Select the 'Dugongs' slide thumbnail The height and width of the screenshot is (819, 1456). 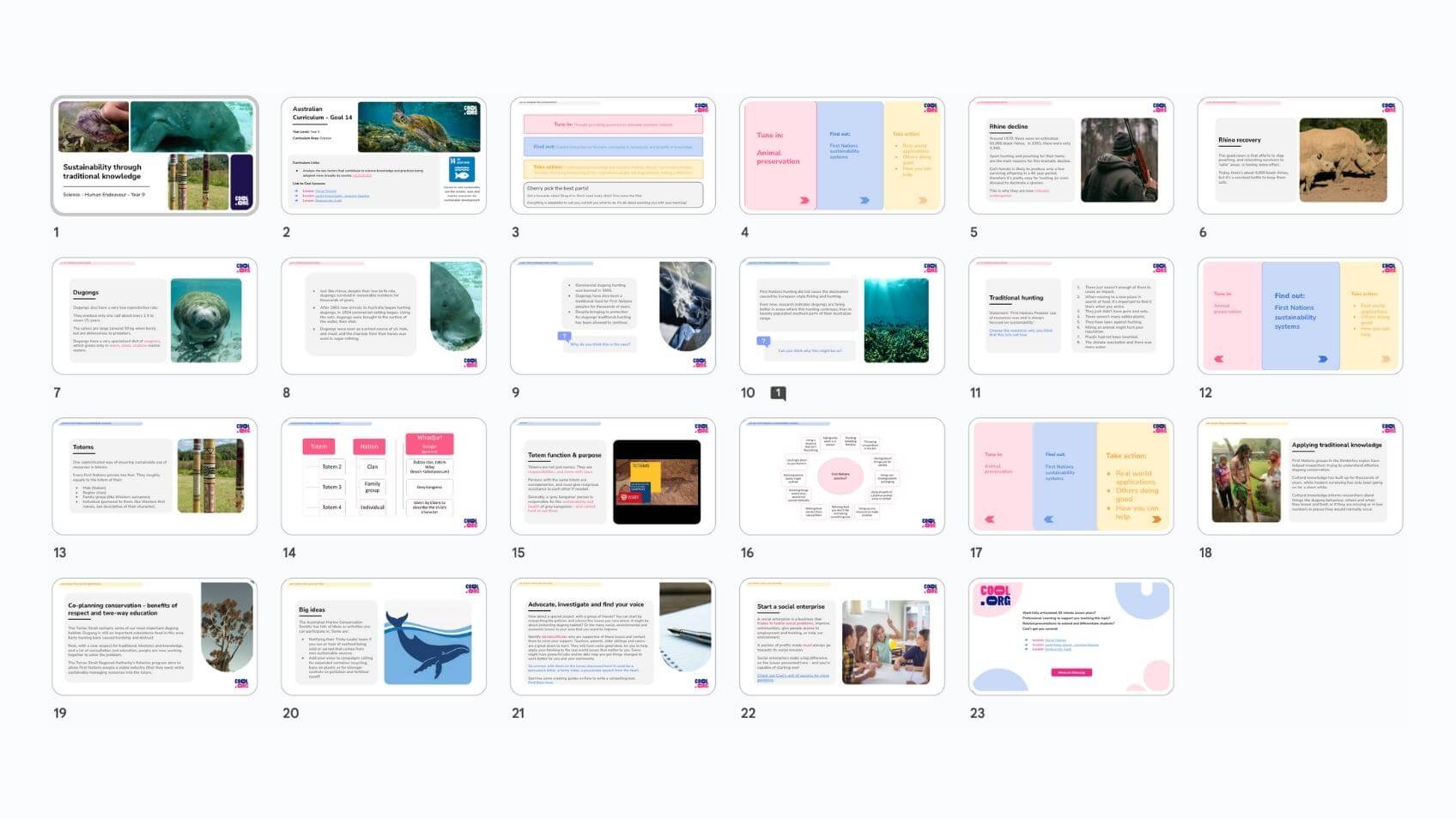tap(155, 316)
